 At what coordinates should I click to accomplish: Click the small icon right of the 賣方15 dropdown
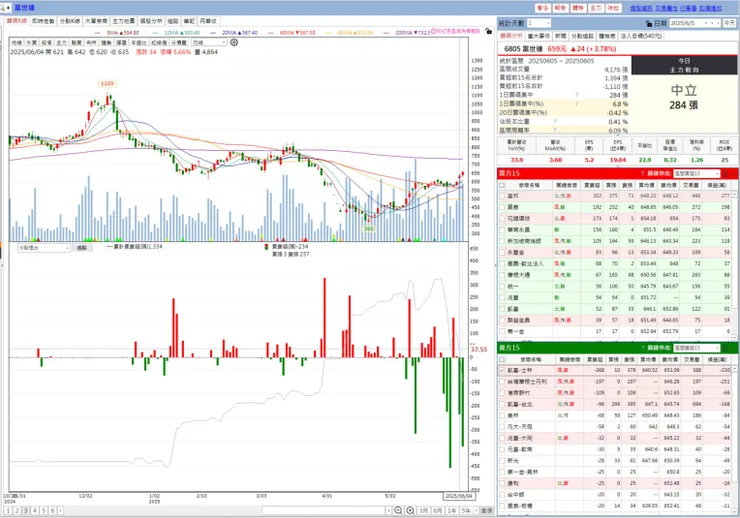click(x=726, y=348)
